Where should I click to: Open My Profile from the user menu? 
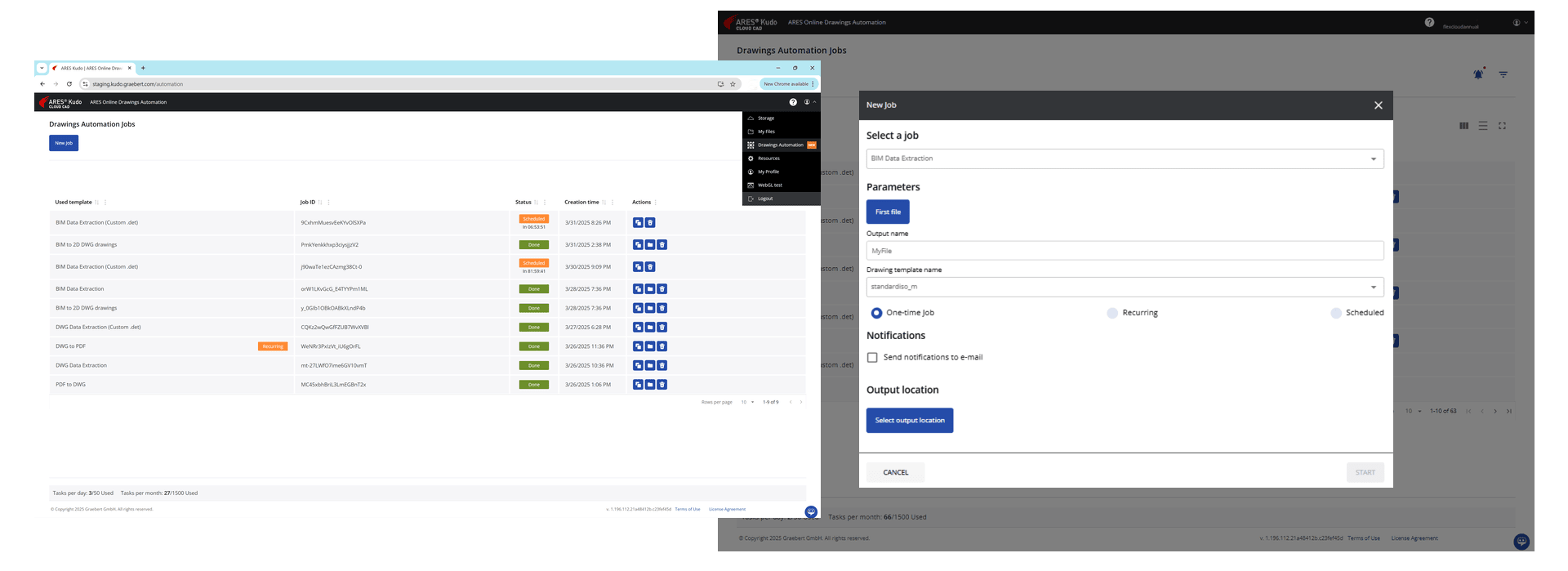pyautogui.click(x=781, y=172)
